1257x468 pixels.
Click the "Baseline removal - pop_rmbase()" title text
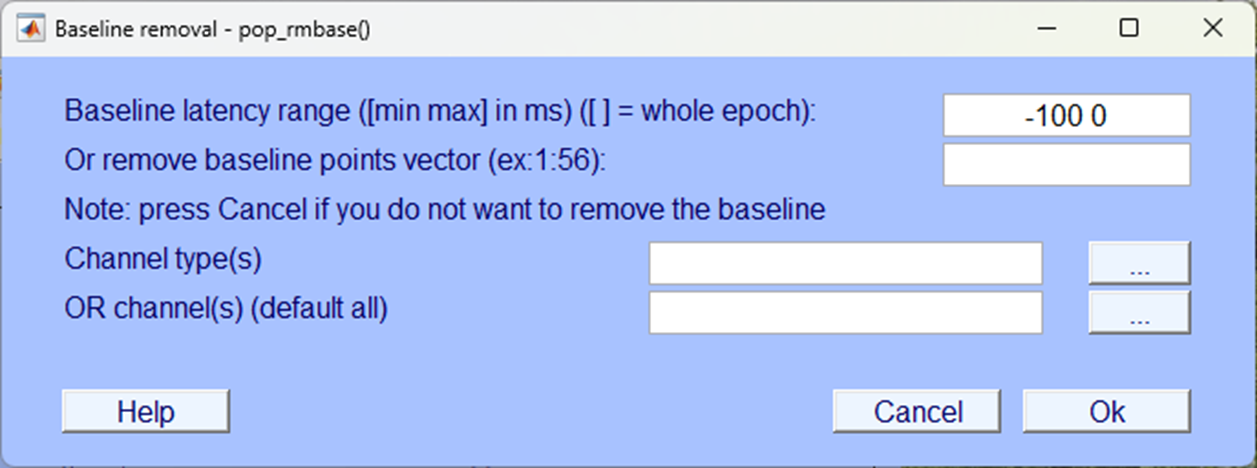tap(212, 29)
